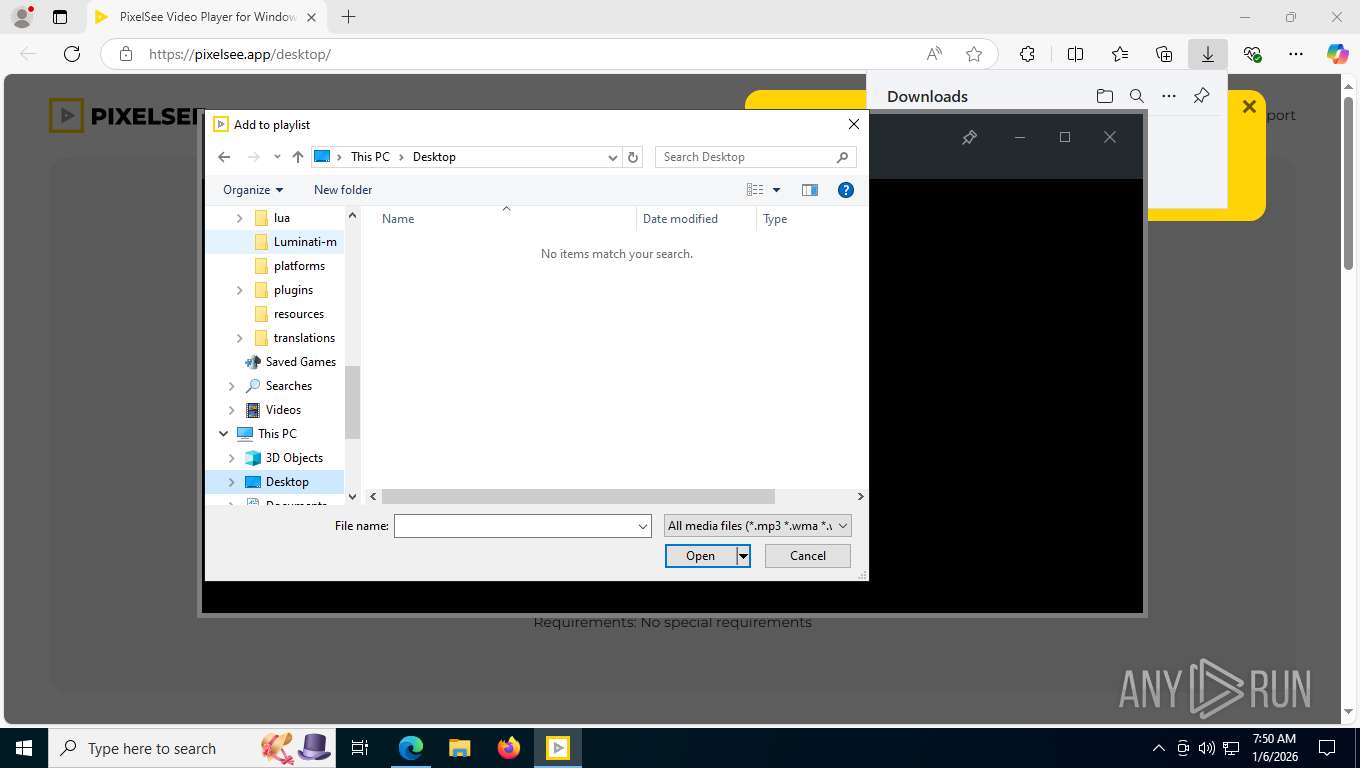Create a New folder

(x=343, y=190)
